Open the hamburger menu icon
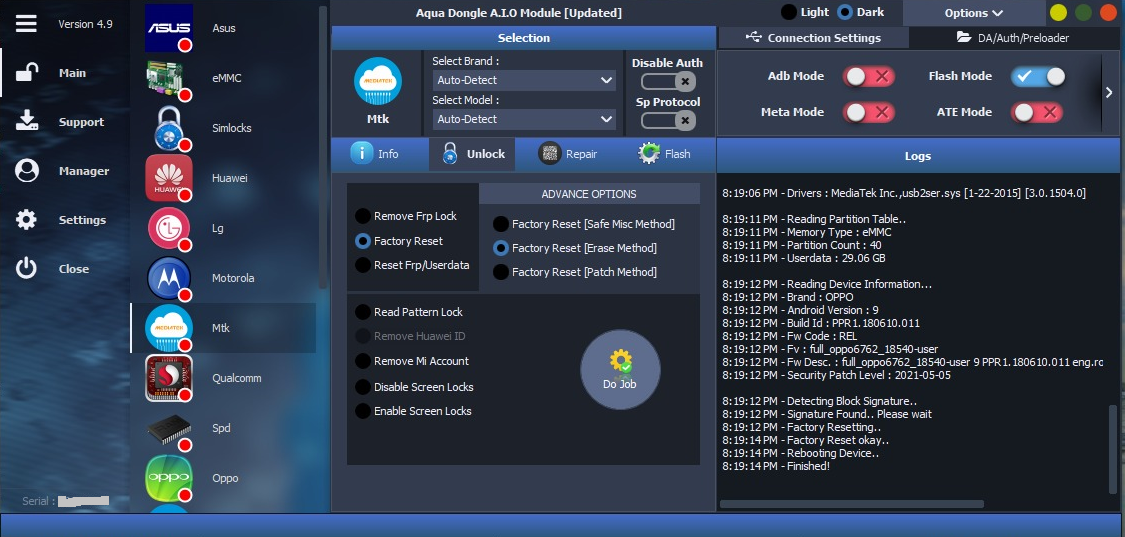The width and height of the screenshot is (1125, 537). pyautogui.click(x=26, y=24)
